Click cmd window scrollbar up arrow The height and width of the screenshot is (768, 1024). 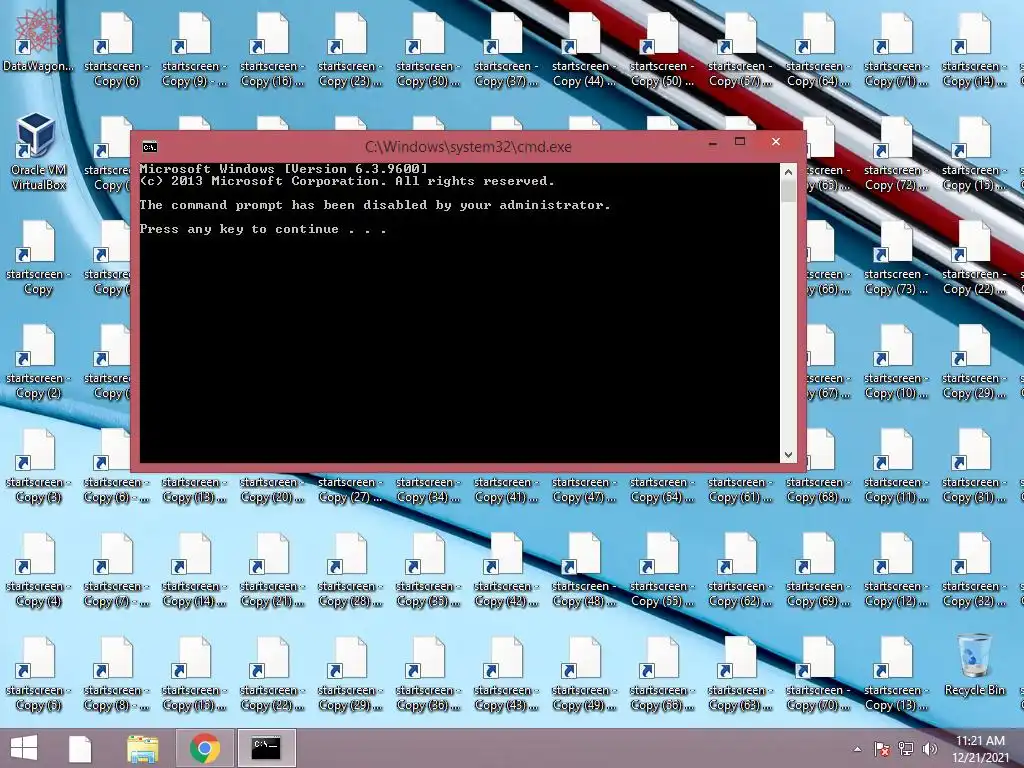tap(788, 172)
